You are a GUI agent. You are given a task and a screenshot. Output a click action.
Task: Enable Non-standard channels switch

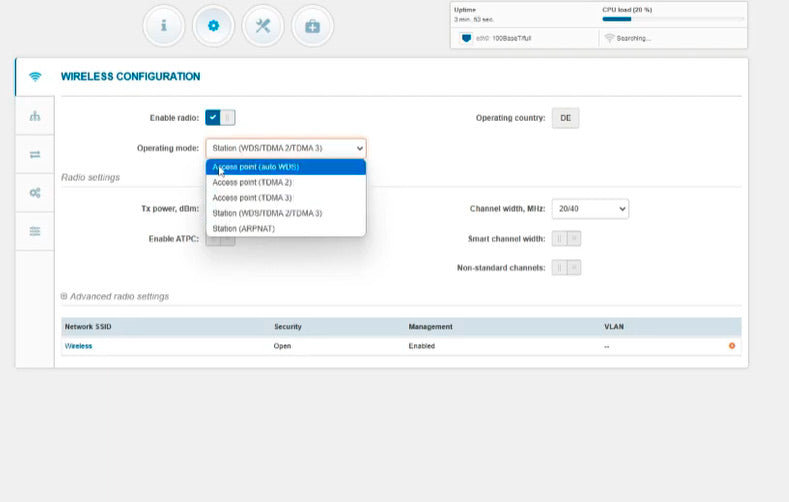pyautogui.click(x=566, y=267)
